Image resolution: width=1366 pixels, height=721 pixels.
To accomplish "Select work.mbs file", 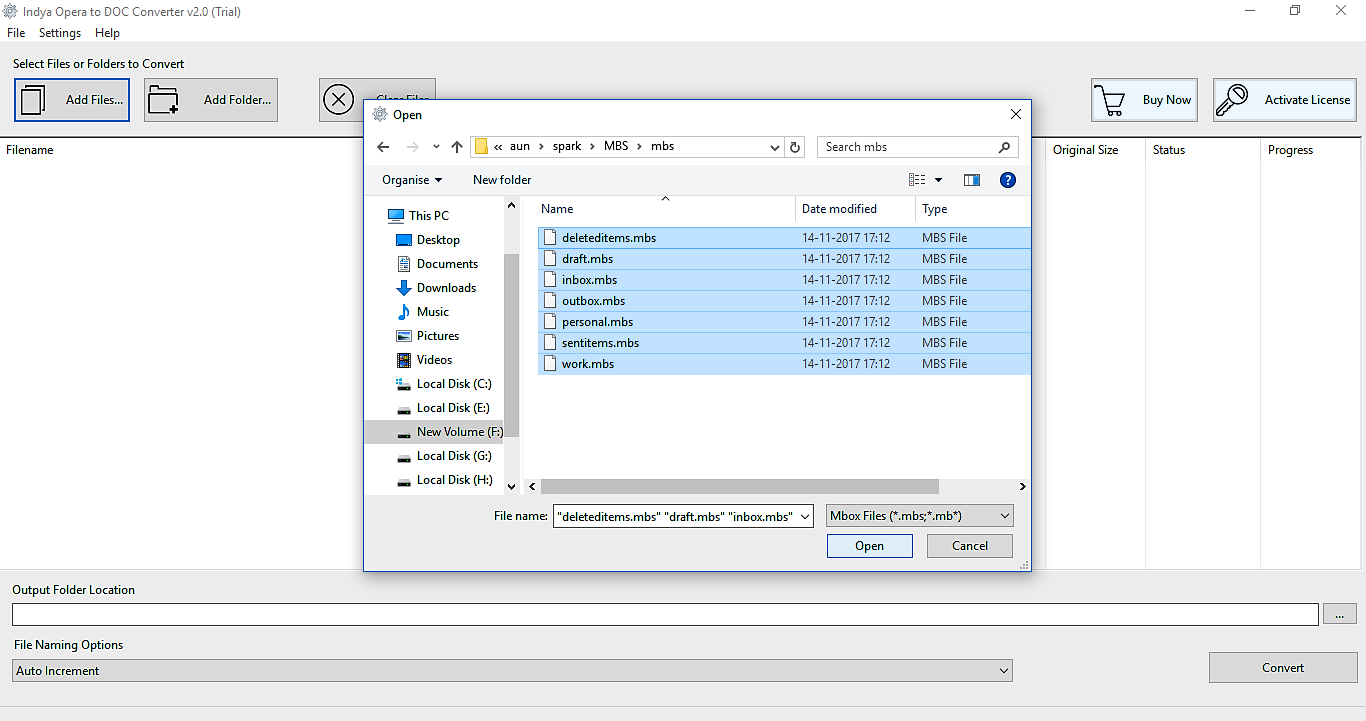I will 784,364.
